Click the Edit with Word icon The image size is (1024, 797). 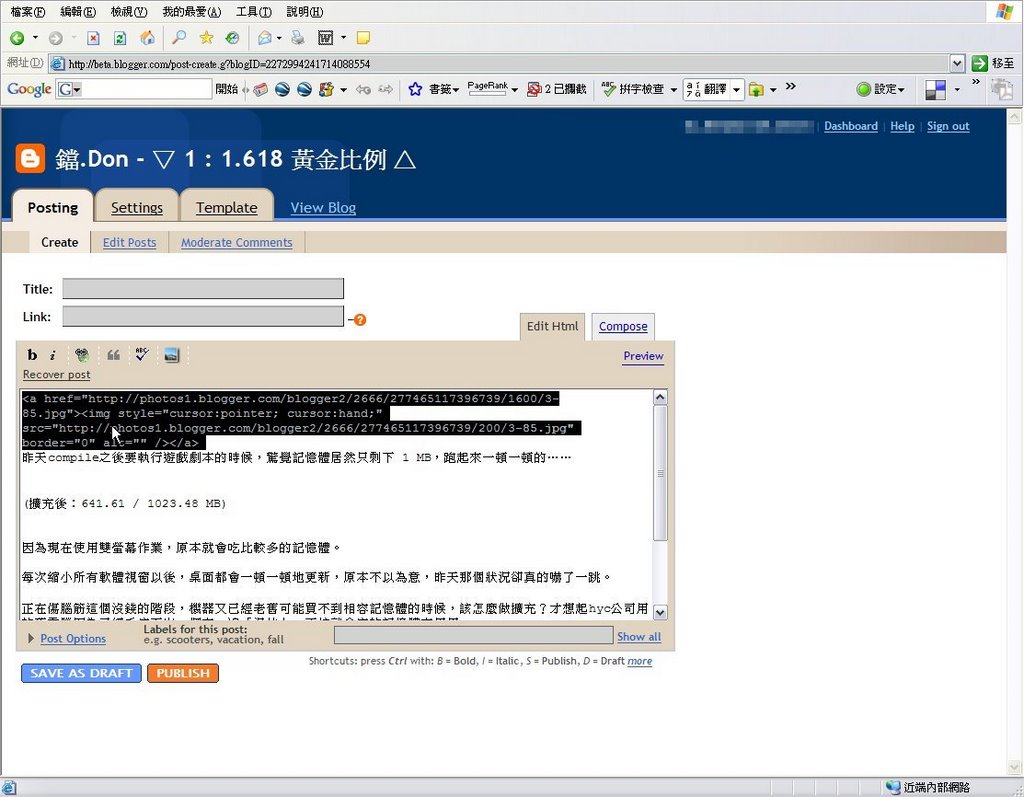pyautogui.click(x=325, y=38)
